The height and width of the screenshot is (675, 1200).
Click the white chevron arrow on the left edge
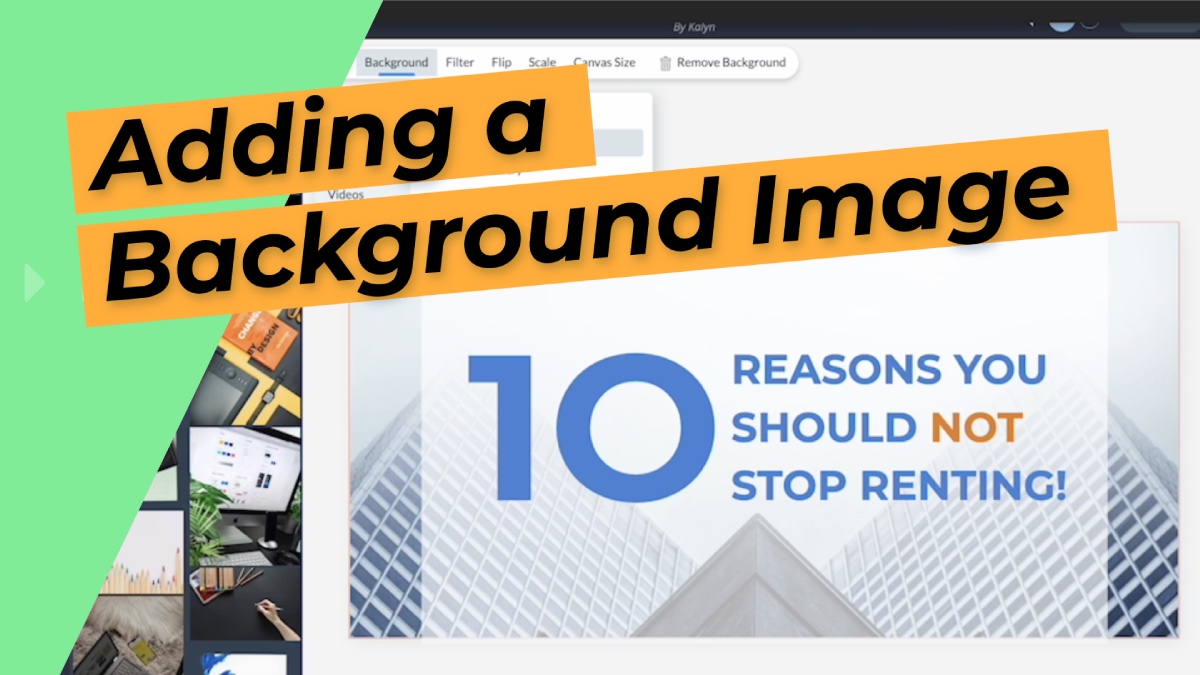tap(32, 283)
